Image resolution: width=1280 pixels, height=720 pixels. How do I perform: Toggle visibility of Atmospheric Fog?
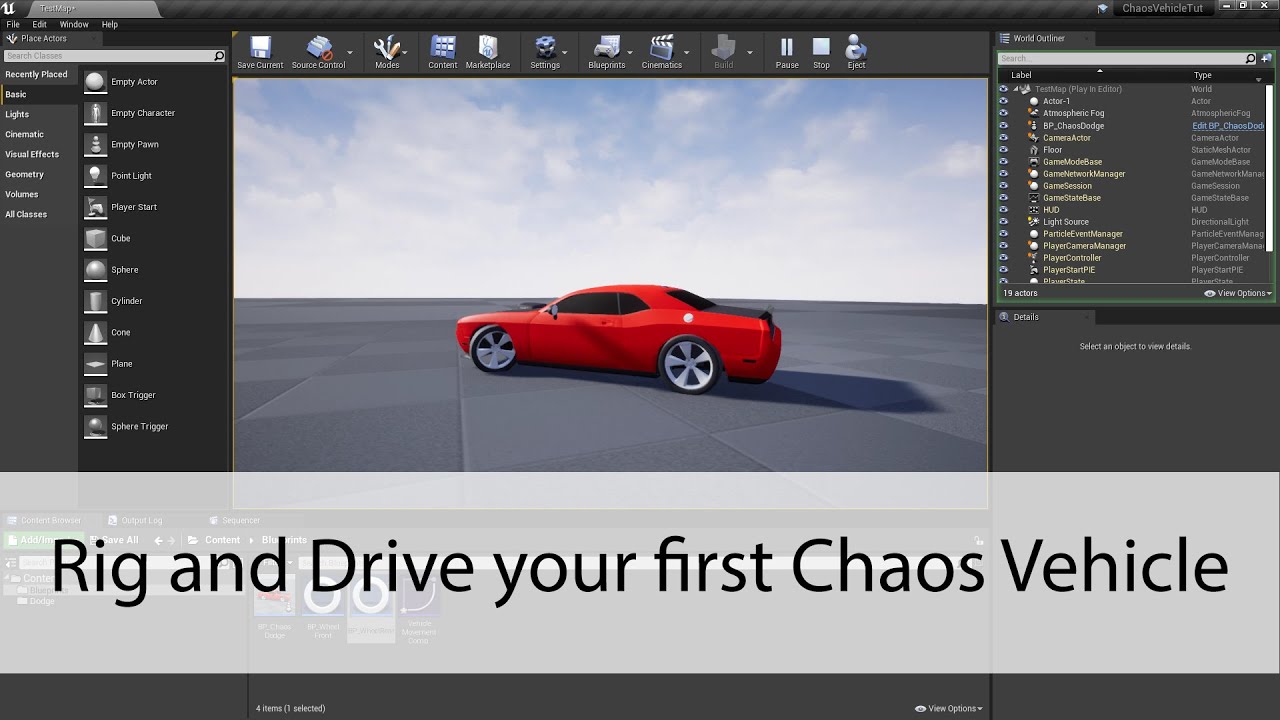click(1004, 113)
